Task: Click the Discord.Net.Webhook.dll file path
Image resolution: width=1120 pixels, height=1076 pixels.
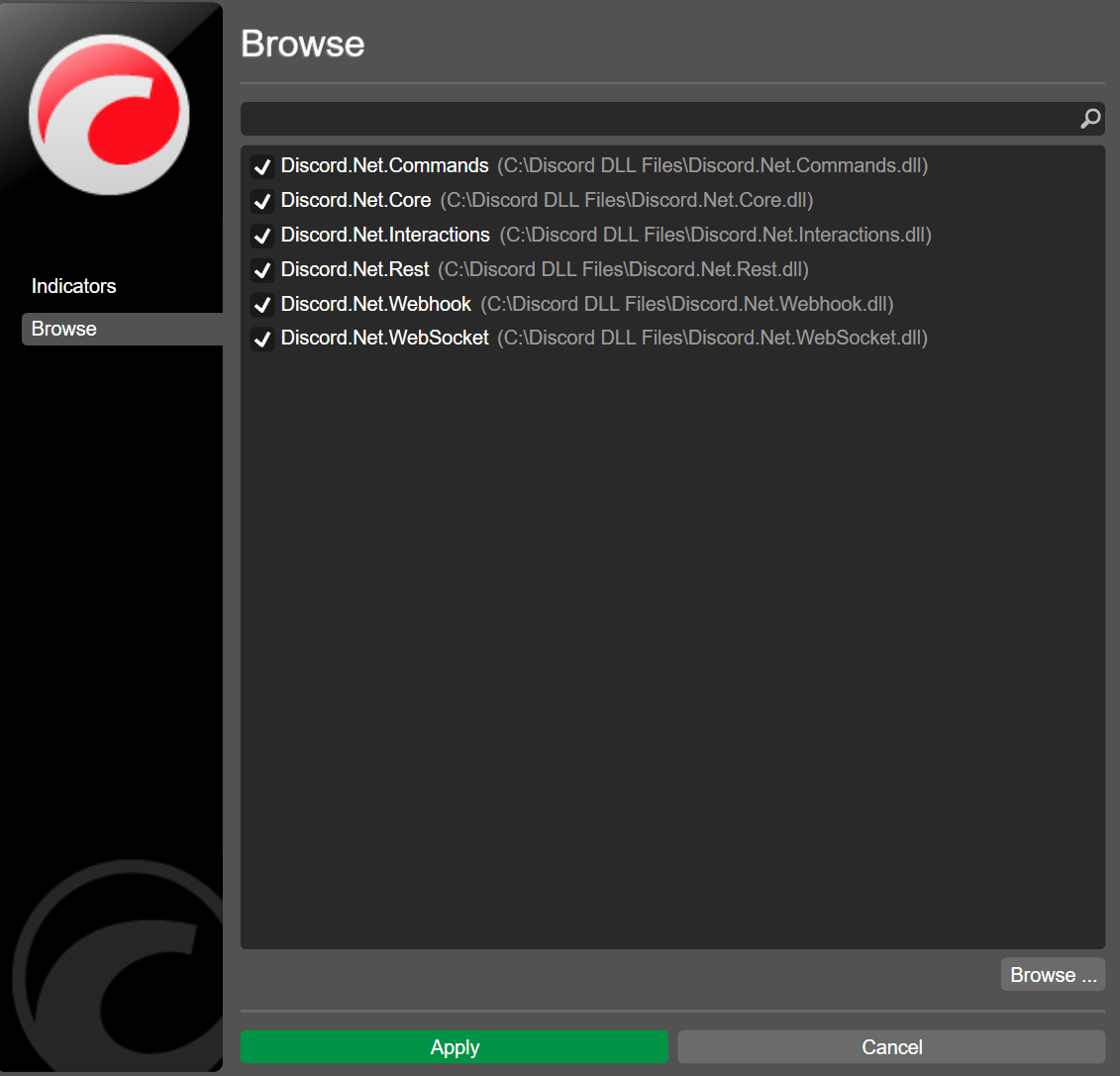Action: point(687,304)
